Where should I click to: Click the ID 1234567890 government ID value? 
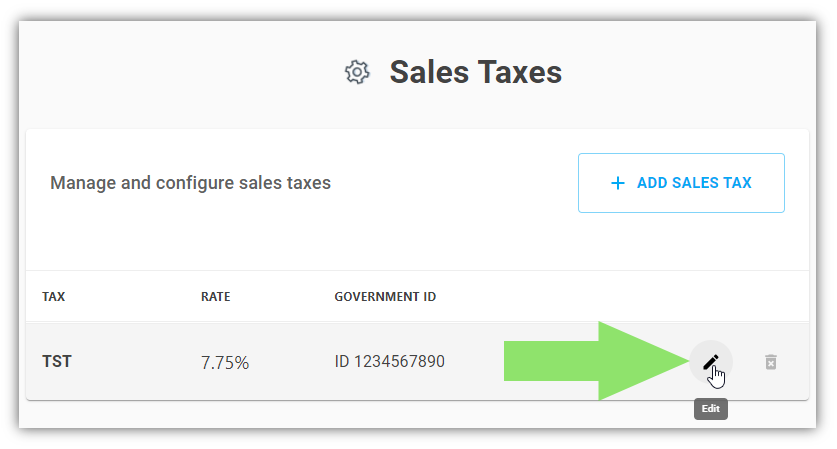[389, 361]
